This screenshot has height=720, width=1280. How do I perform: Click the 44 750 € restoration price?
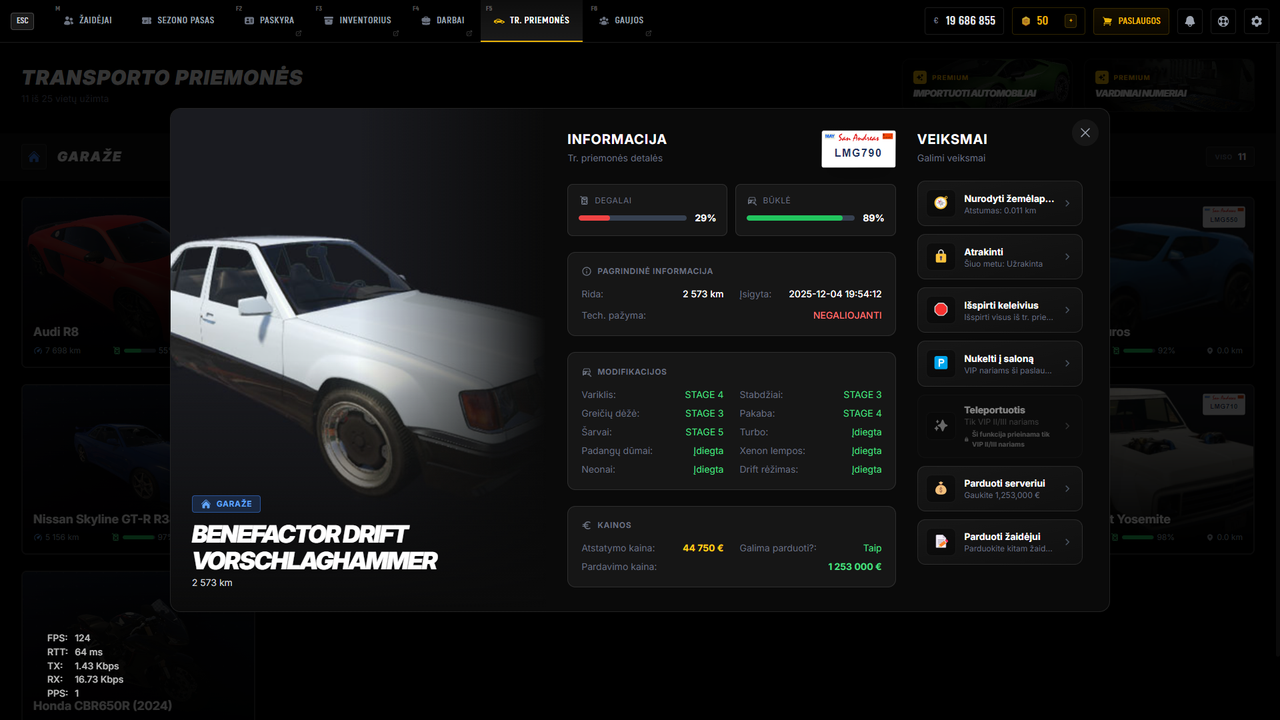click(703, 549)
